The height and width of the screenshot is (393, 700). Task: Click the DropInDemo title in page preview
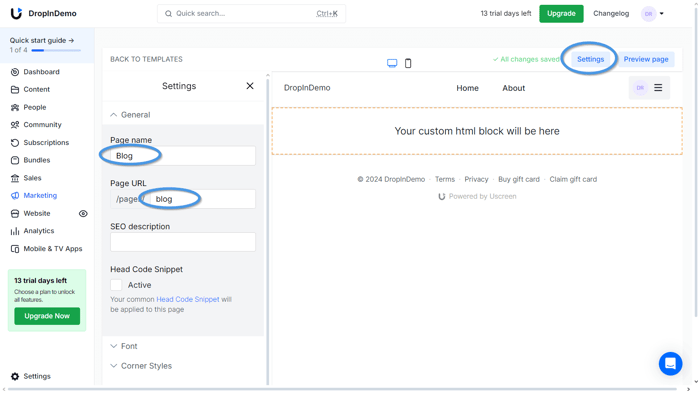click(307, 88)
